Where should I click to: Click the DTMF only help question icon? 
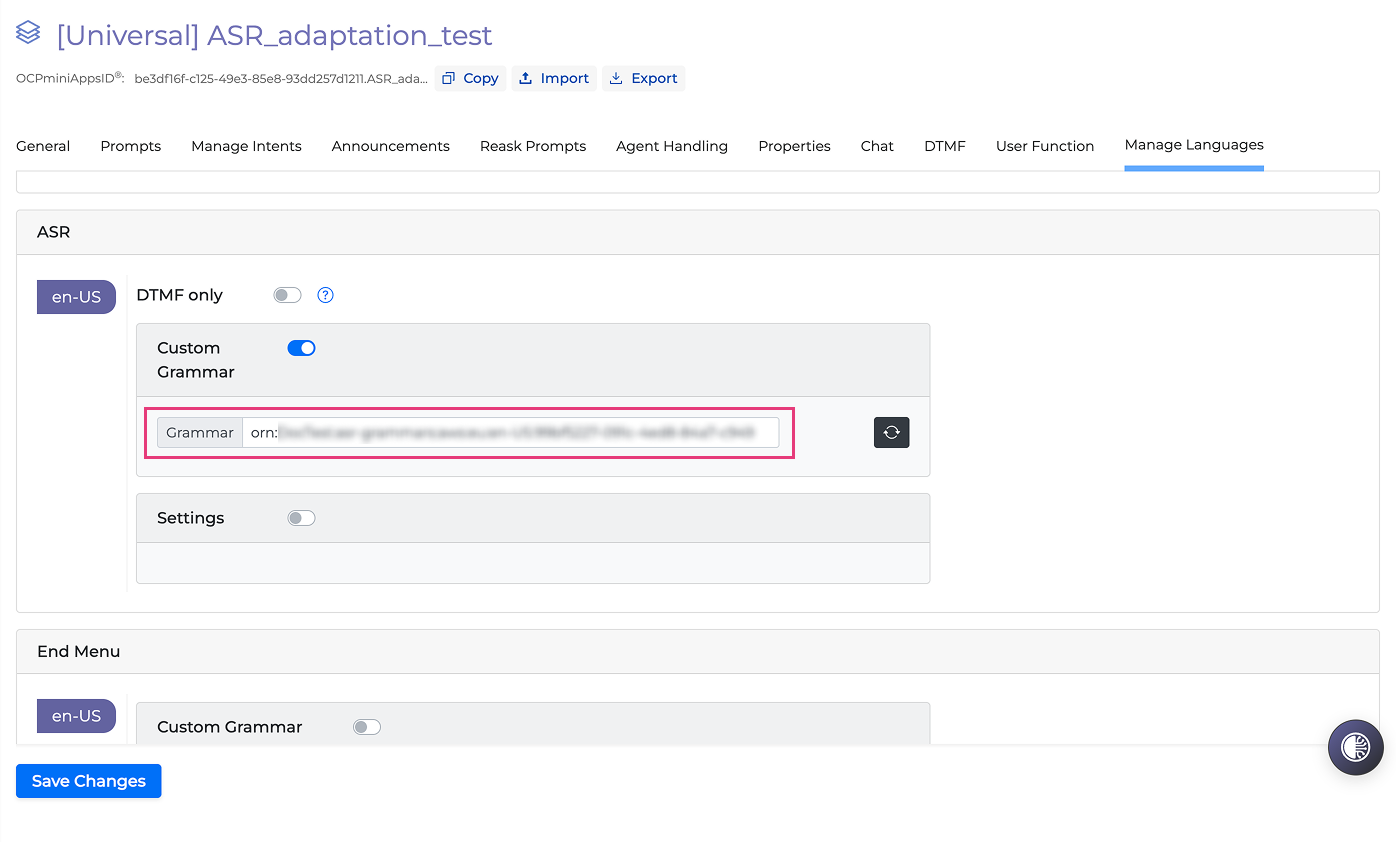325,295
